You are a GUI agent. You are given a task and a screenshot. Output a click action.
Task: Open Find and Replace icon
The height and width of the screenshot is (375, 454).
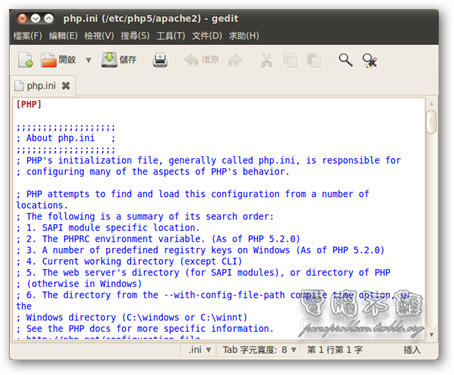(x=370, y=60)
